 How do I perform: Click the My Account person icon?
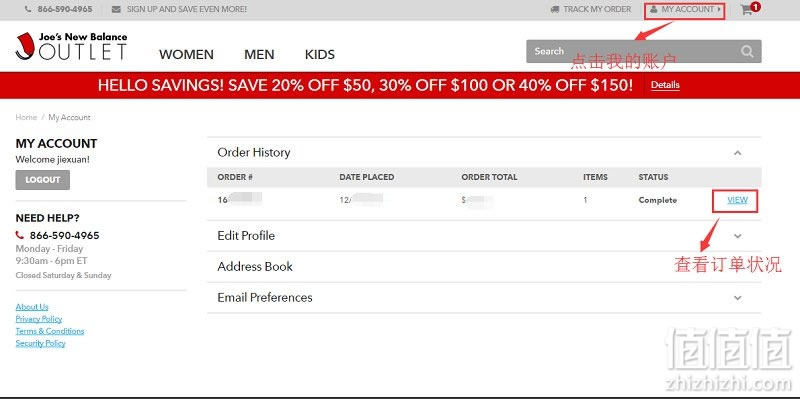click(x=654, y=9)
